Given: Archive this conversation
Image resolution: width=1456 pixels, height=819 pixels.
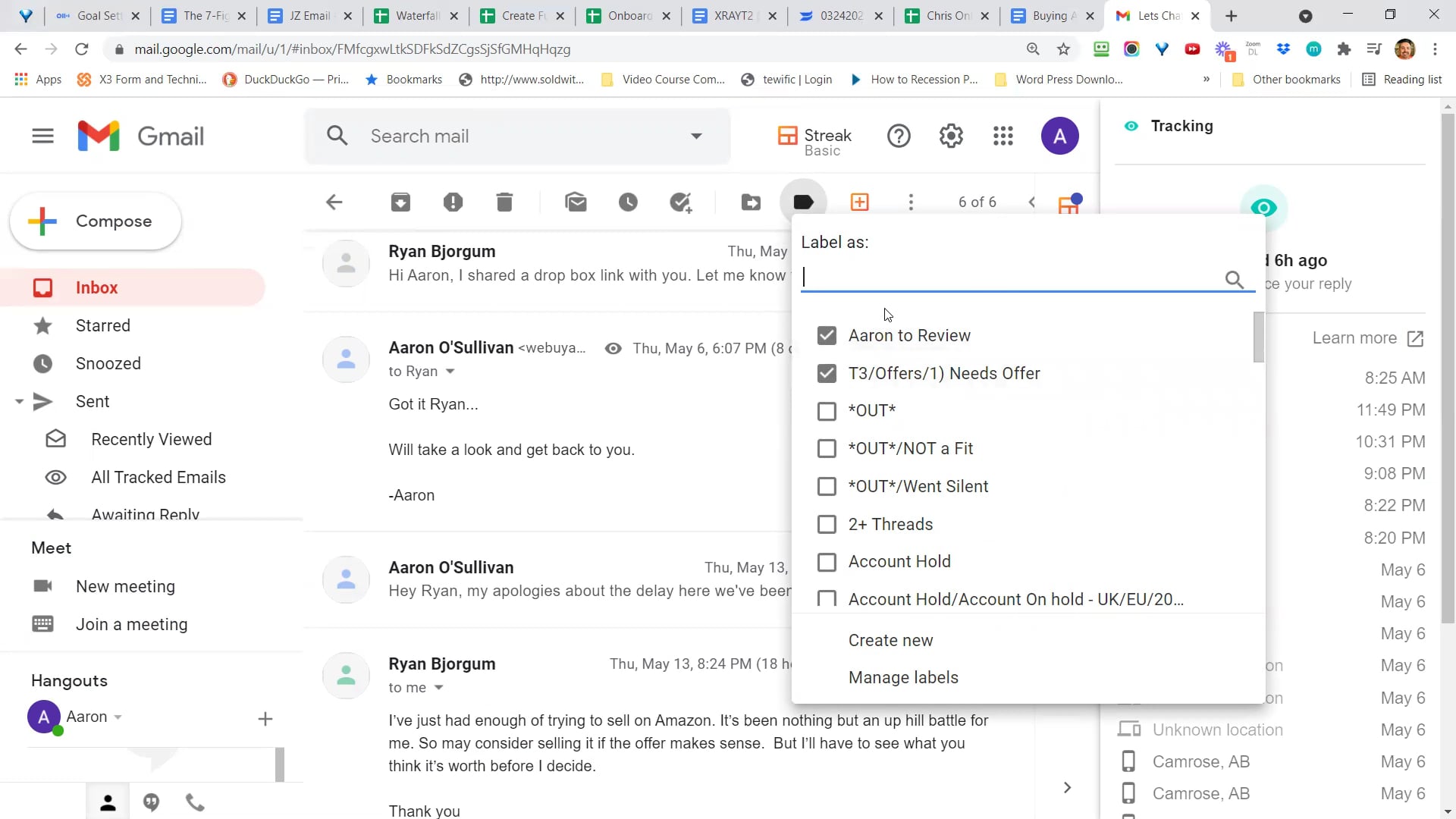Looking at the screenshot, I should pyautogui.click(x=400, y=202).
